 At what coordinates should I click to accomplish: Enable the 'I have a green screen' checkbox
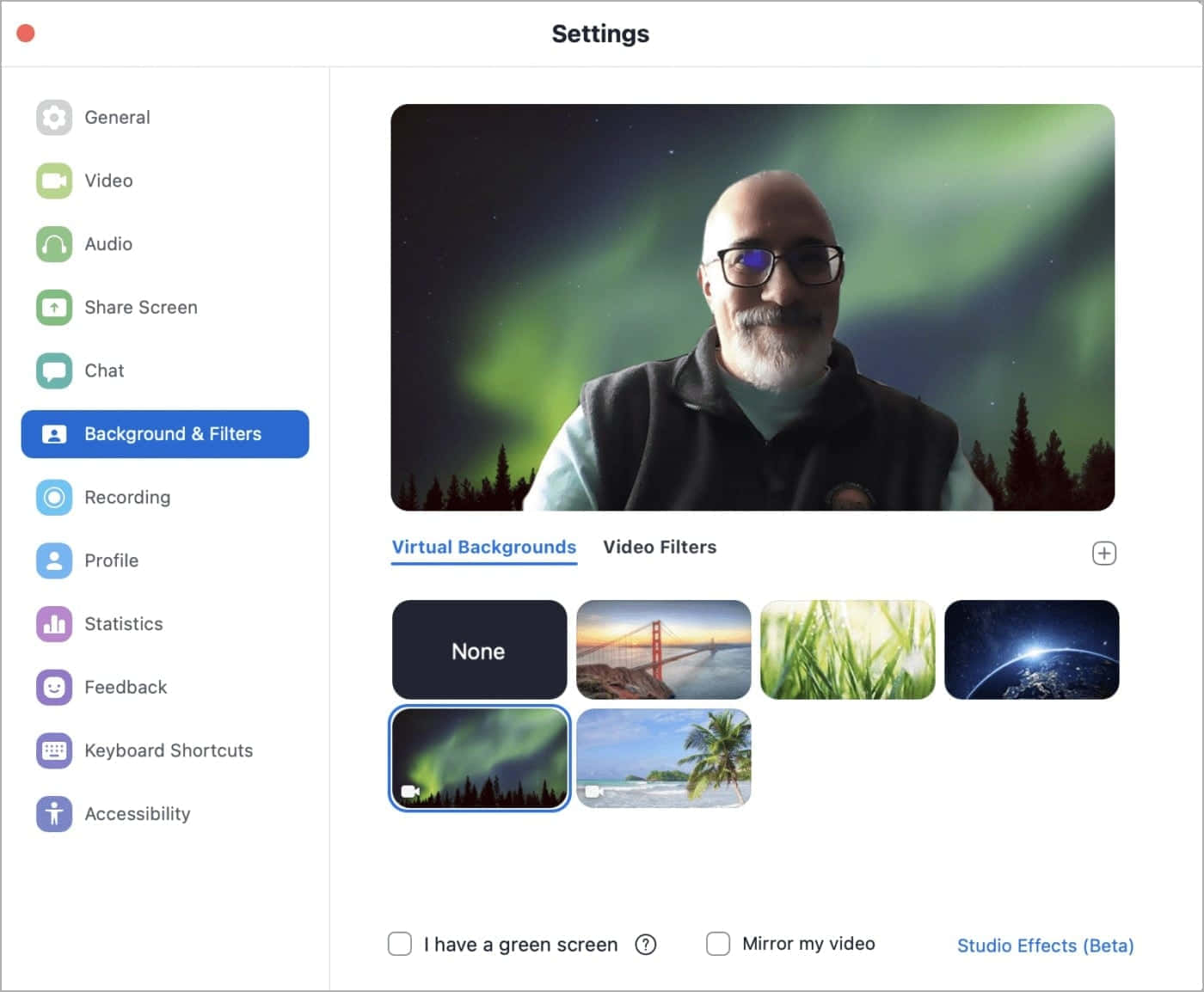(x=400, y=944)
